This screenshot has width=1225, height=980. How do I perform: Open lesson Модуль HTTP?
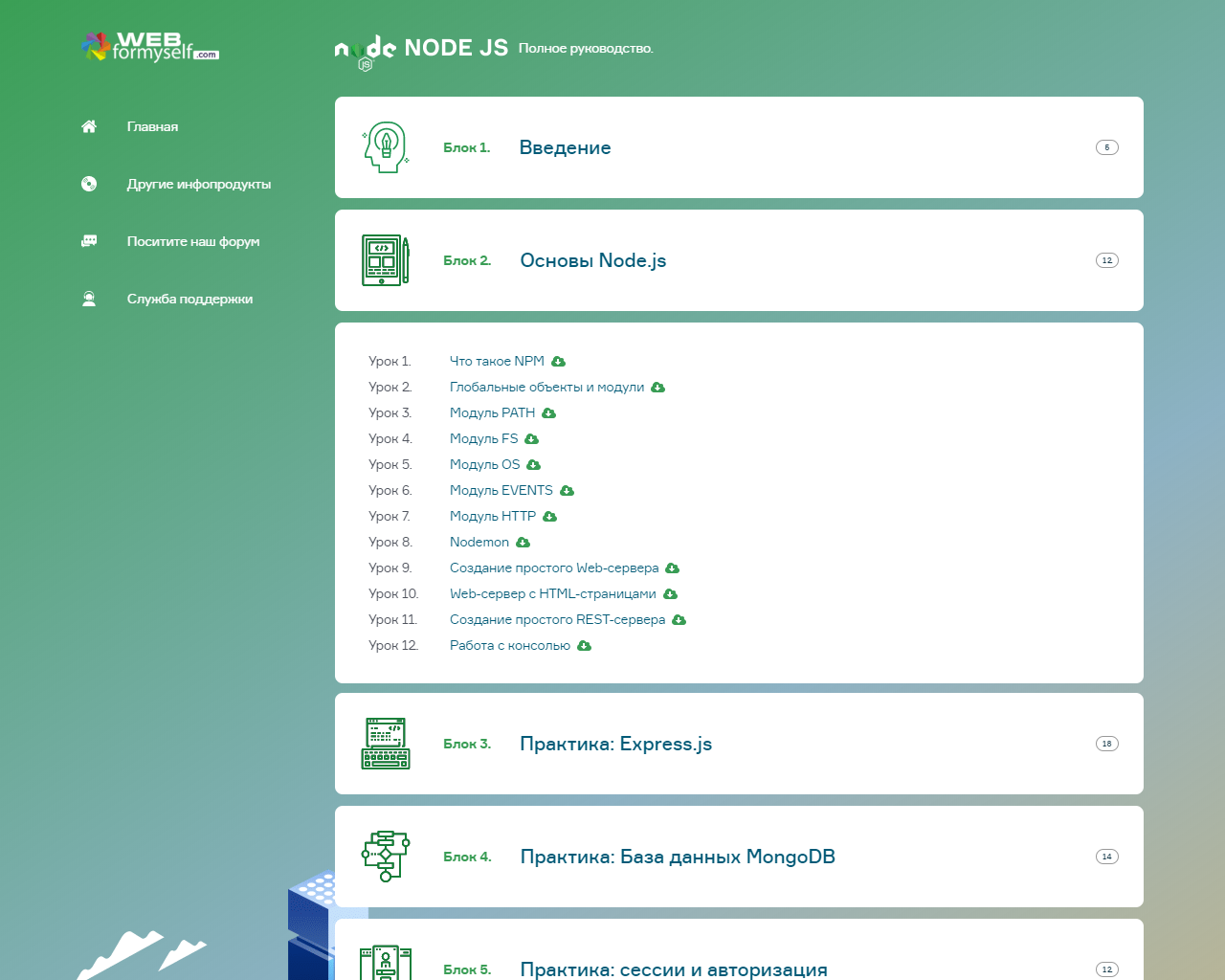(493, 516)
